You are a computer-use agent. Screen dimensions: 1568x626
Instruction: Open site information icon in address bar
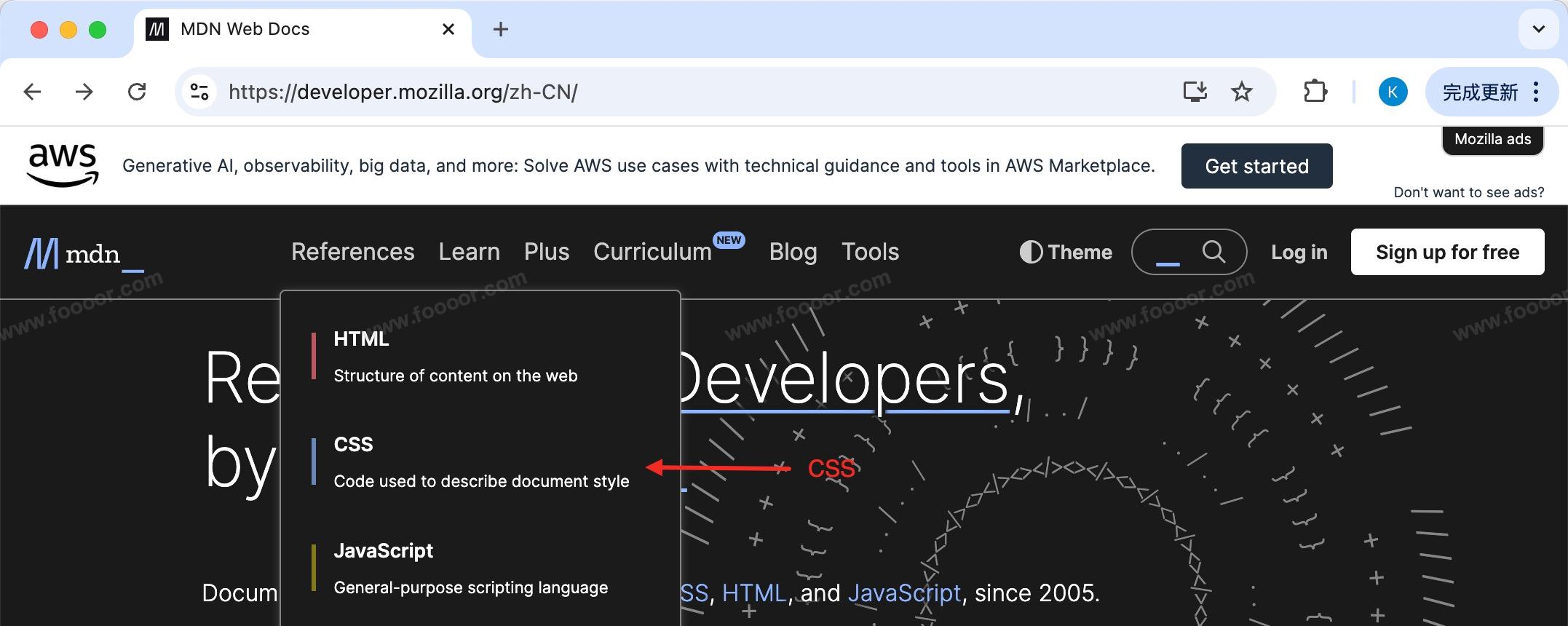tap(199, 92)
